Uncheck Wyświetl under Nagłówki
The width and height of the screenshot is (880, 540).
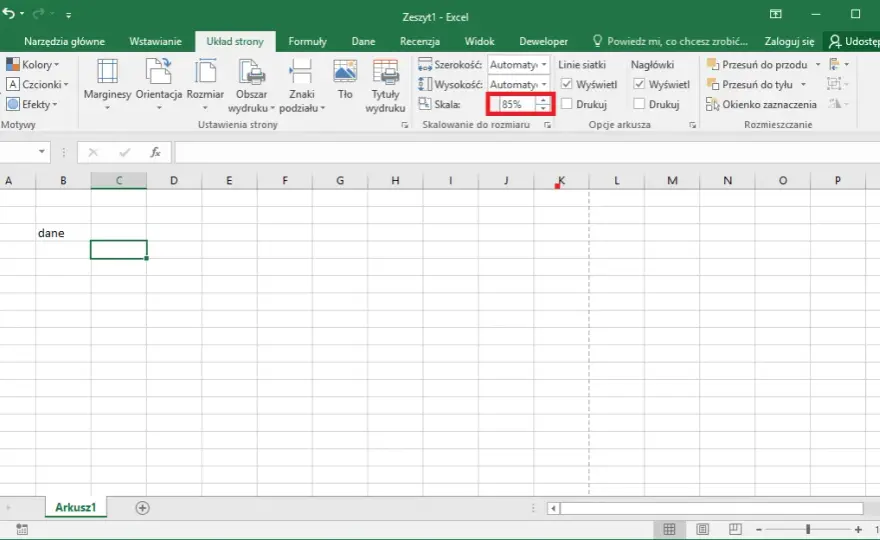639,84
